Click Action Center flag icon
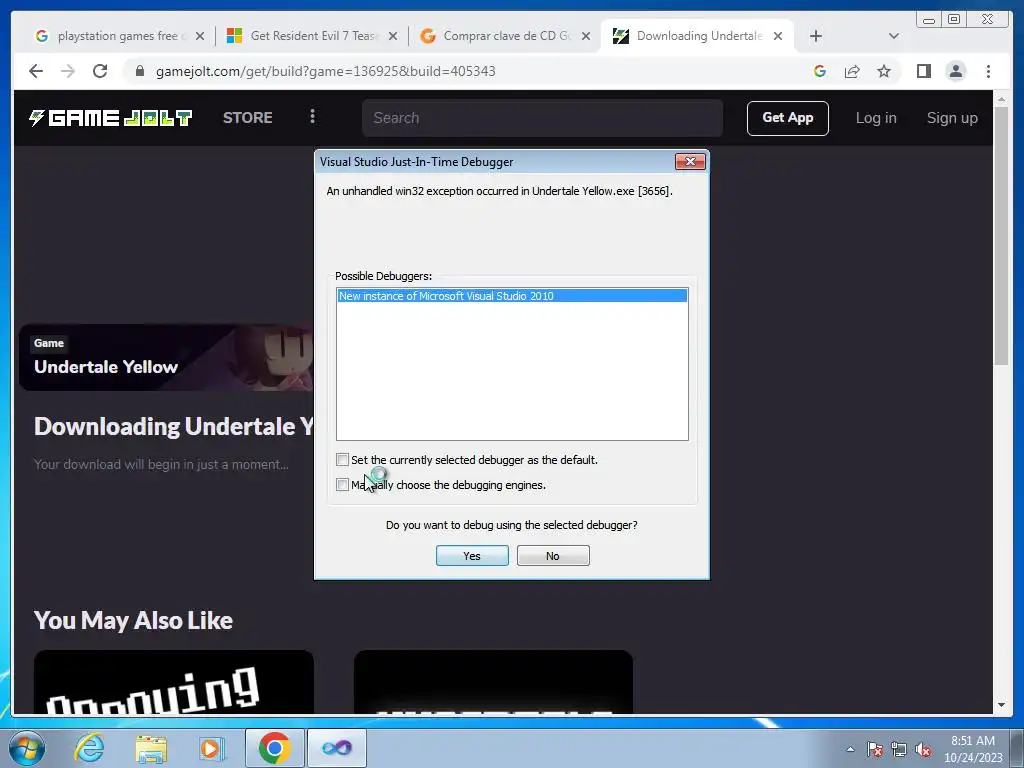 pyautogui.click(x=875, y=749)
